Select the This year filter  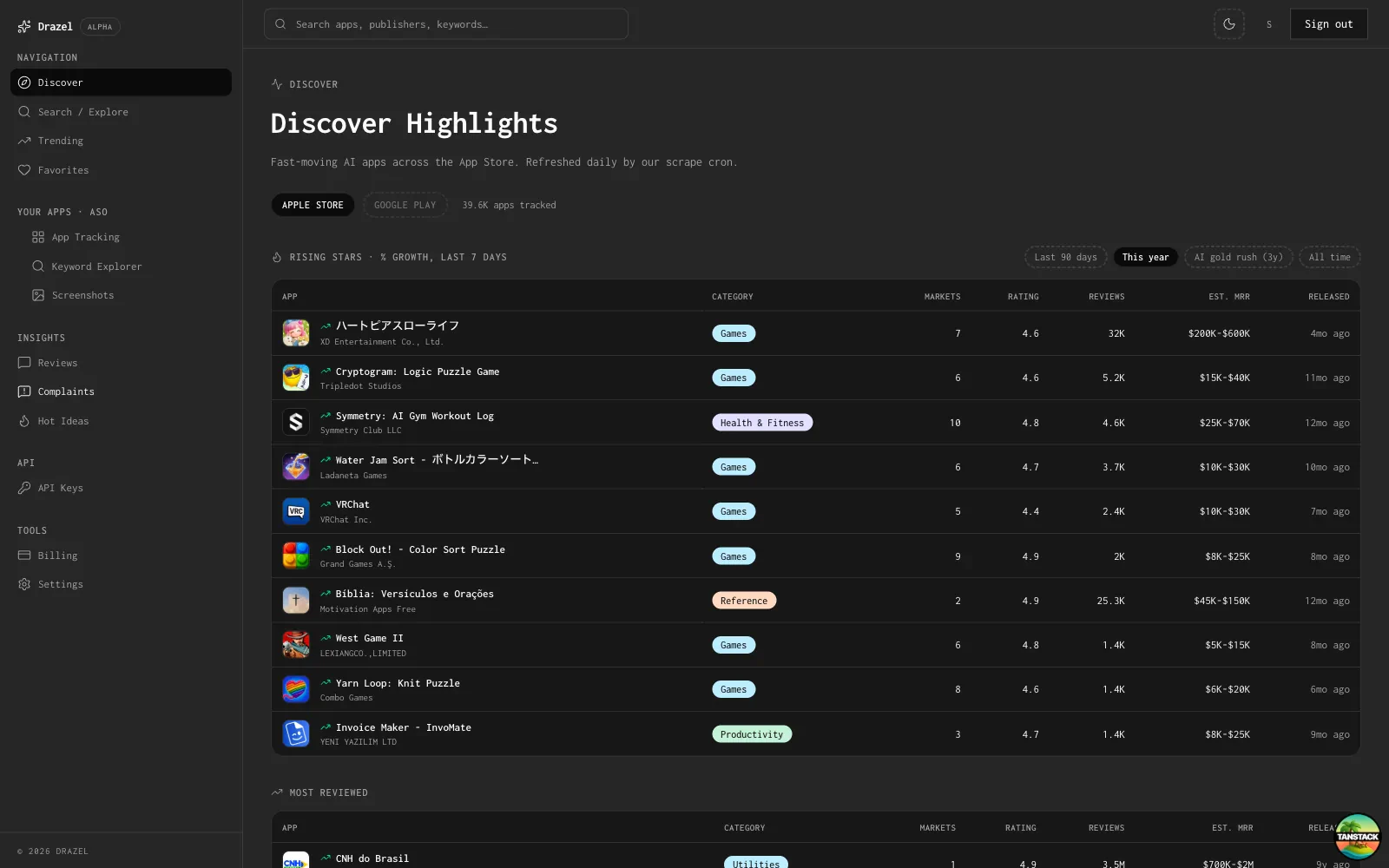pos(1145,257)
